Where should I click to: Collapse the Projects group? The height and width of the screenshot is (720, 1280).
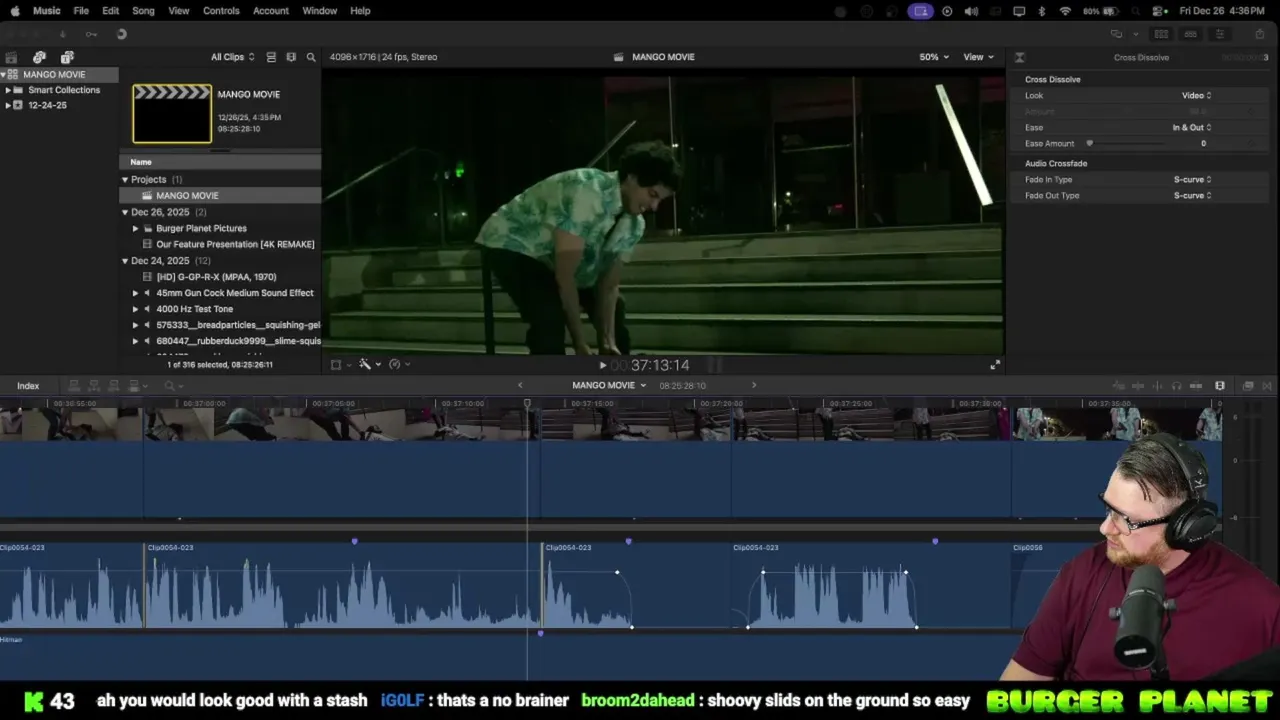125,180
